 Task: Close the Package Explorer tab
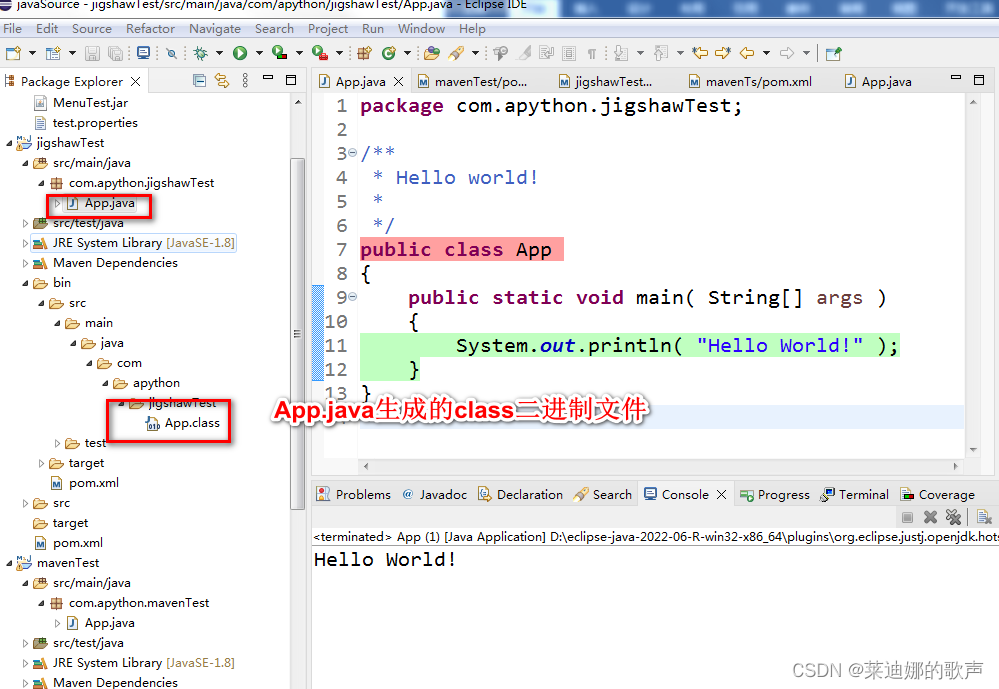(x=135, y=82)
